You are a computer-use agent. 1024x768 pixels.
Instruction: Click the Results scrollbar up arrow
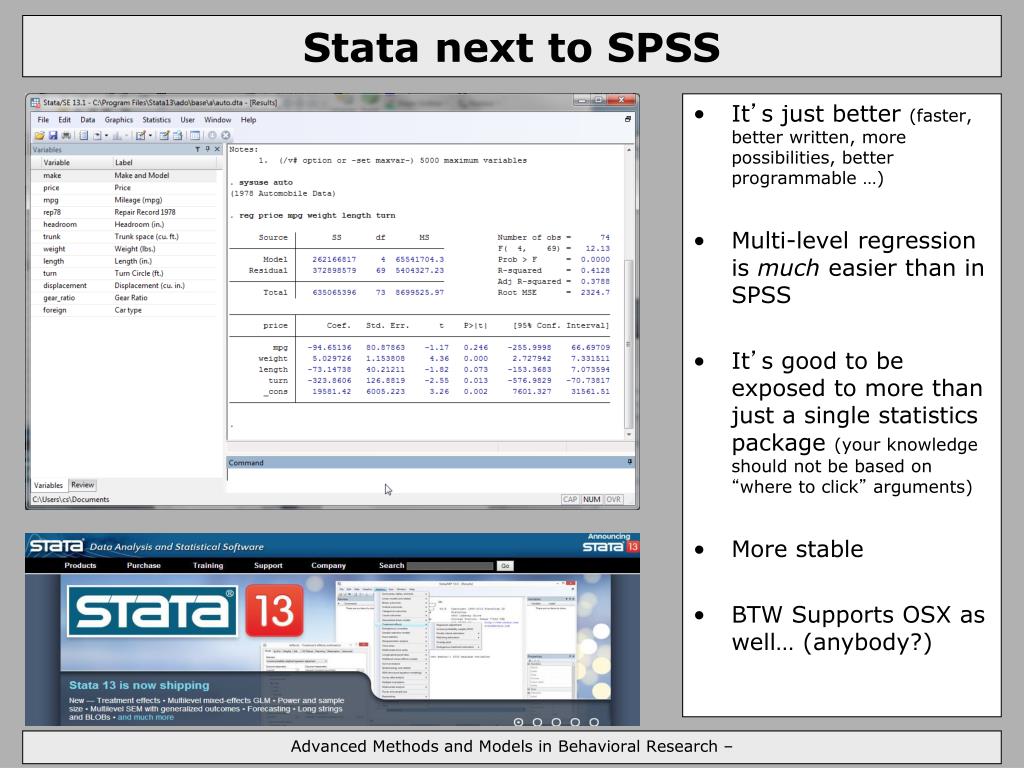(x=629, y=150)
